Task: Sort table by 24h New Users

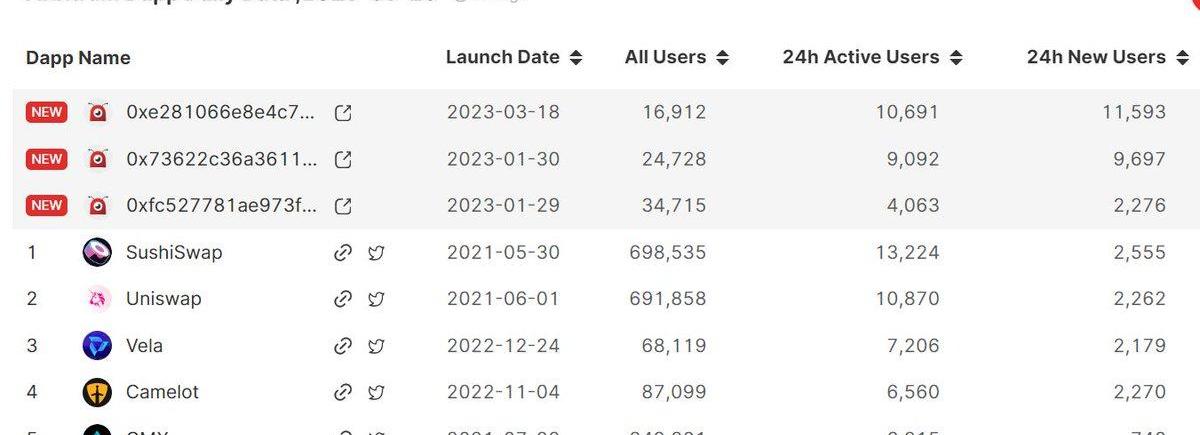Action: [1108, 58]
